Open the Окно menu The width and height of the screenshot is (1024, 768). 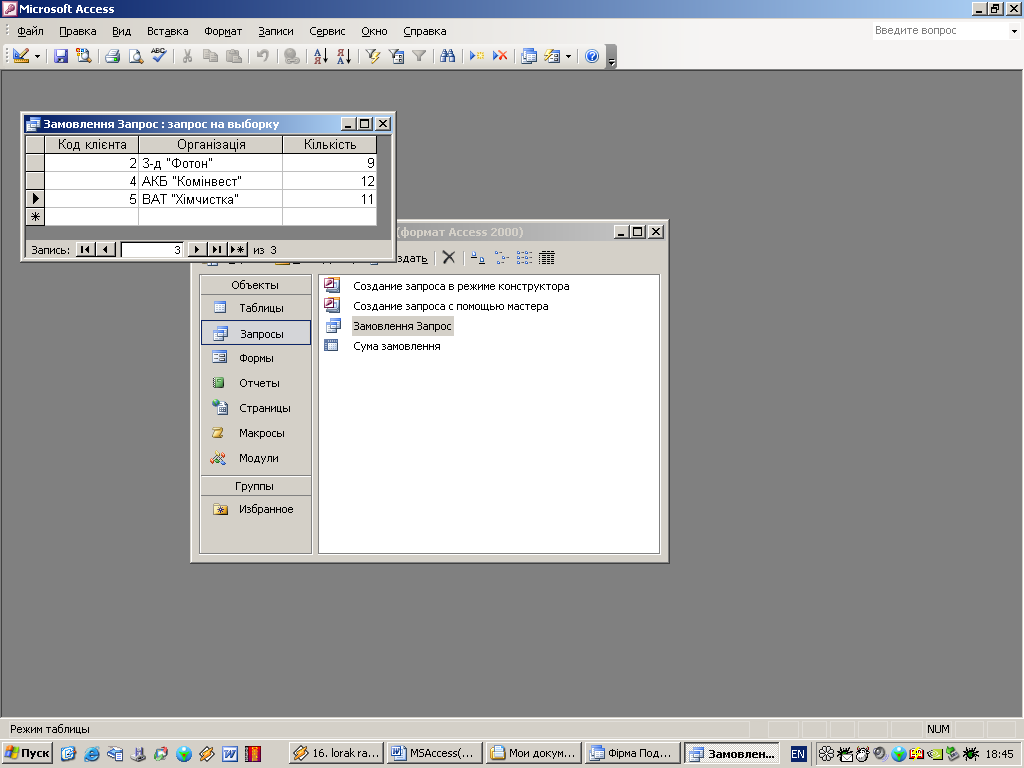pos(374,31)
